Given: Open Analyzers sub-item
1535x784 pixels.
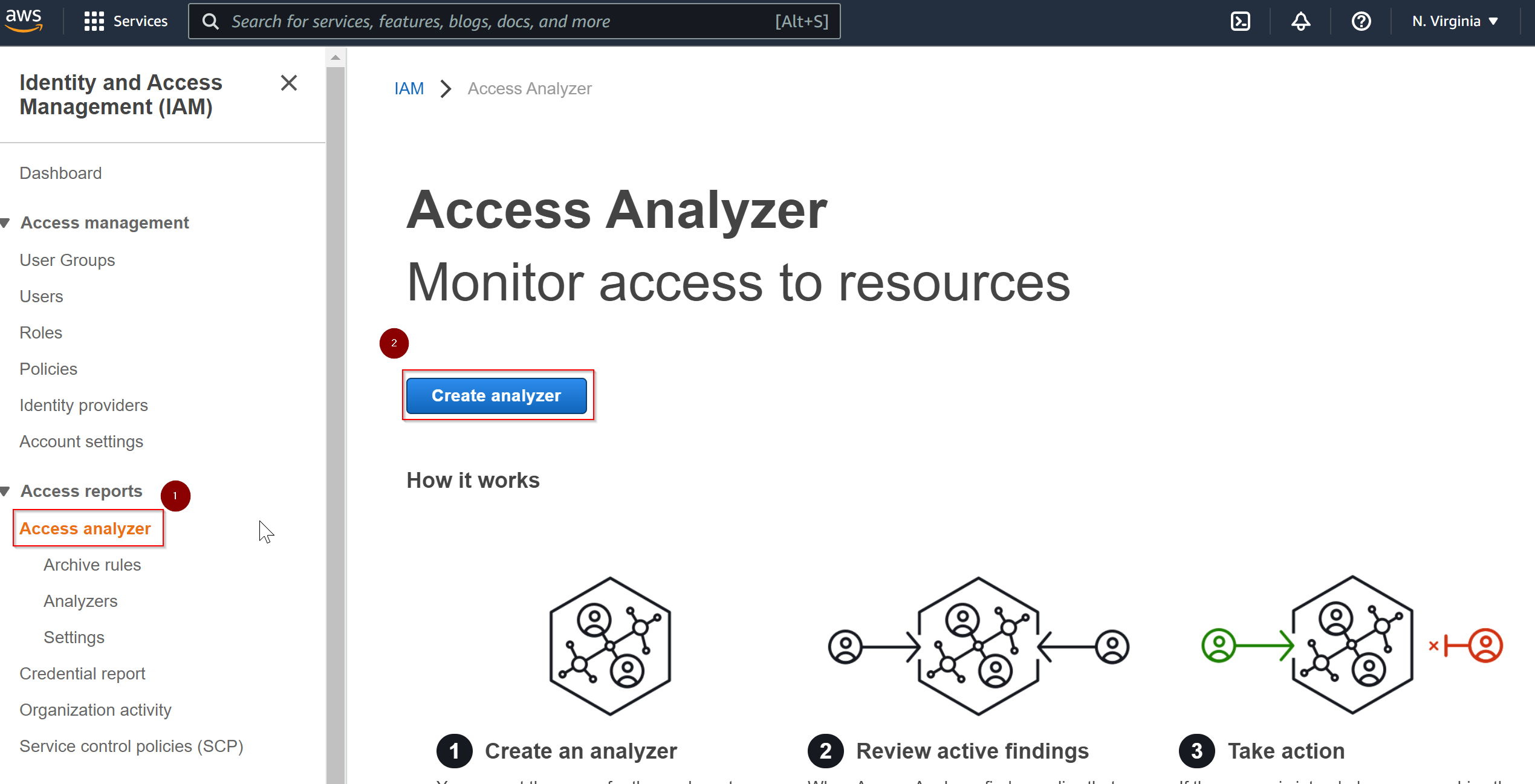Looking at the screenshot, I should tap(80, 601).
